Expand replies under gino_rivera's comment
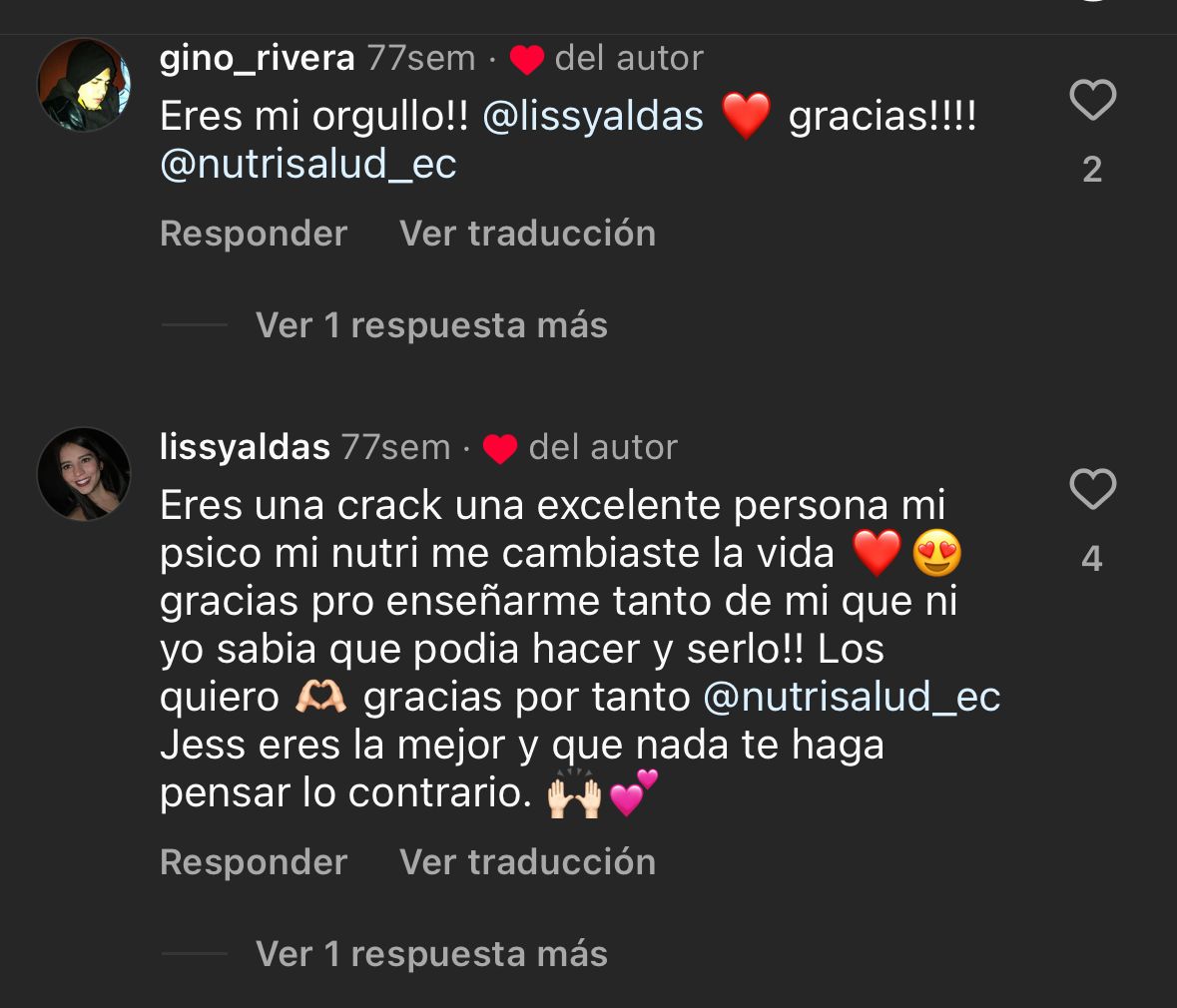Screen dimensions: 1177x1008 431,325
